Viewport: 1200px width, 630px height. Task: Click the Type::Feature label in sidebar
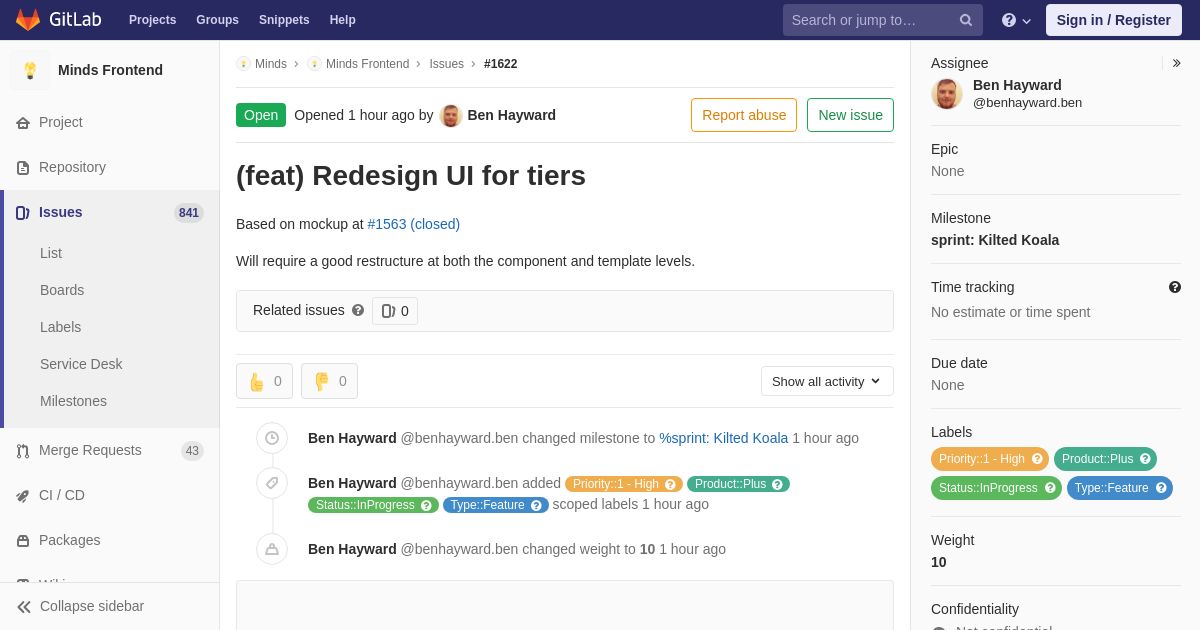click(x=1111, y=488)
